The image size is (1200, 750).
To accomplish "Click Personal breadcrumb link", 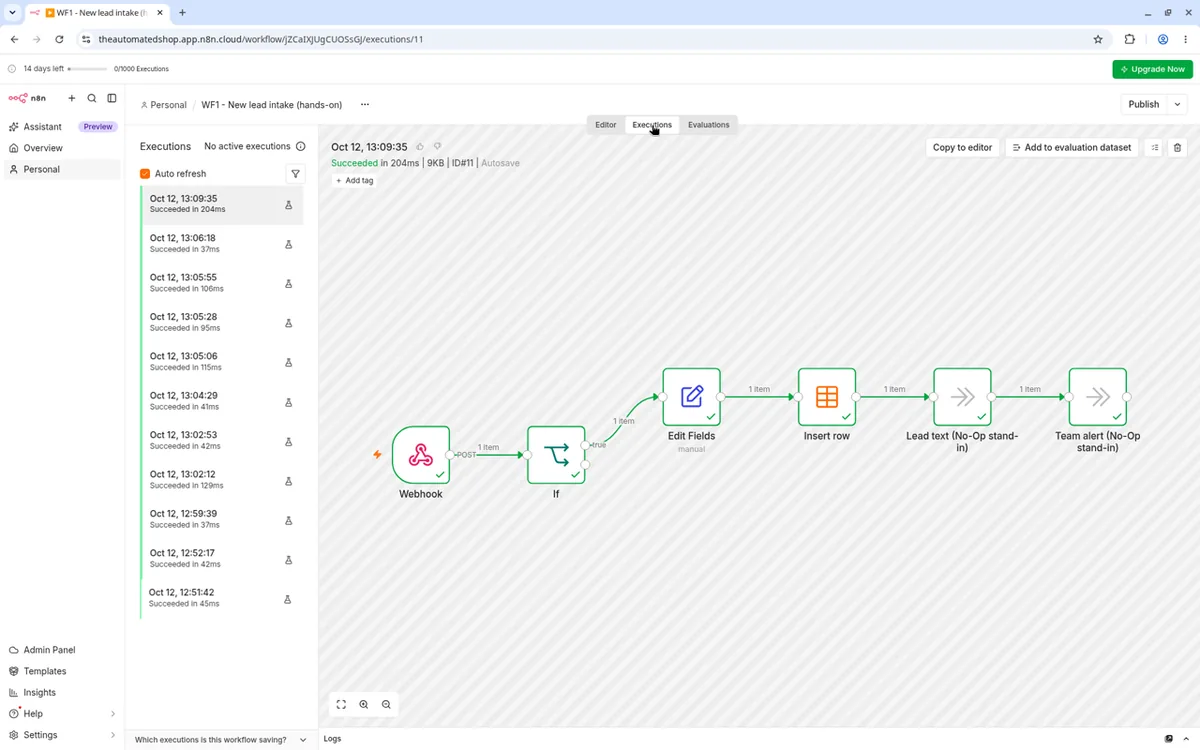I will coord(164,105).
